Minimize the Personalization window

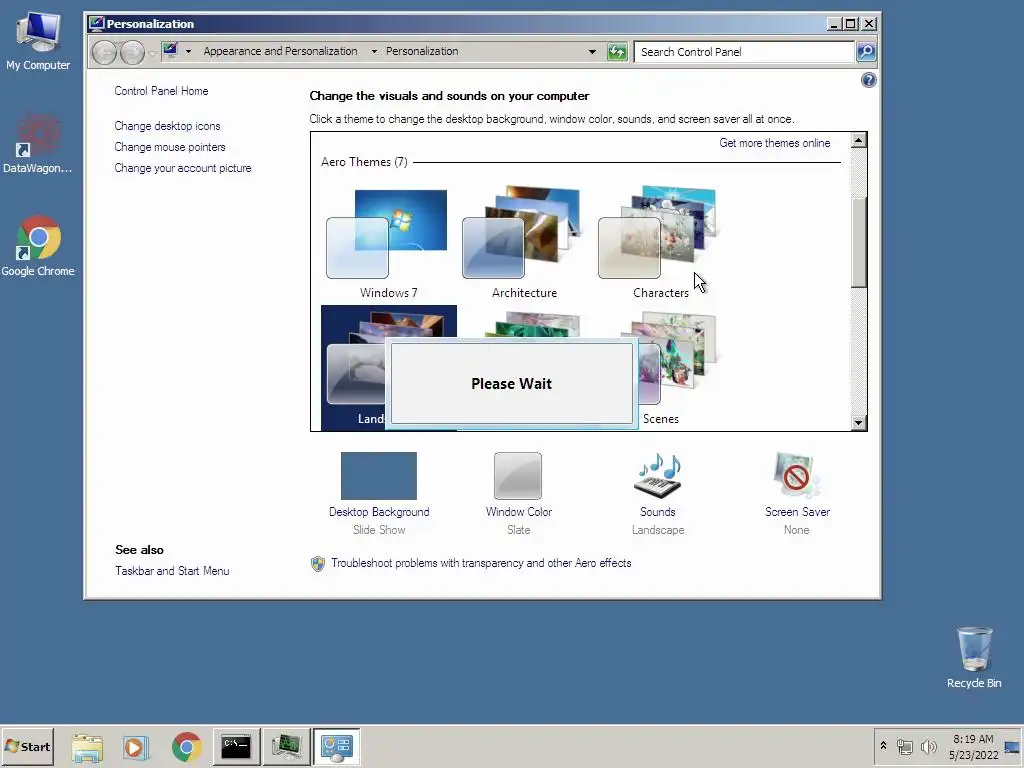[x=833, y=24]
